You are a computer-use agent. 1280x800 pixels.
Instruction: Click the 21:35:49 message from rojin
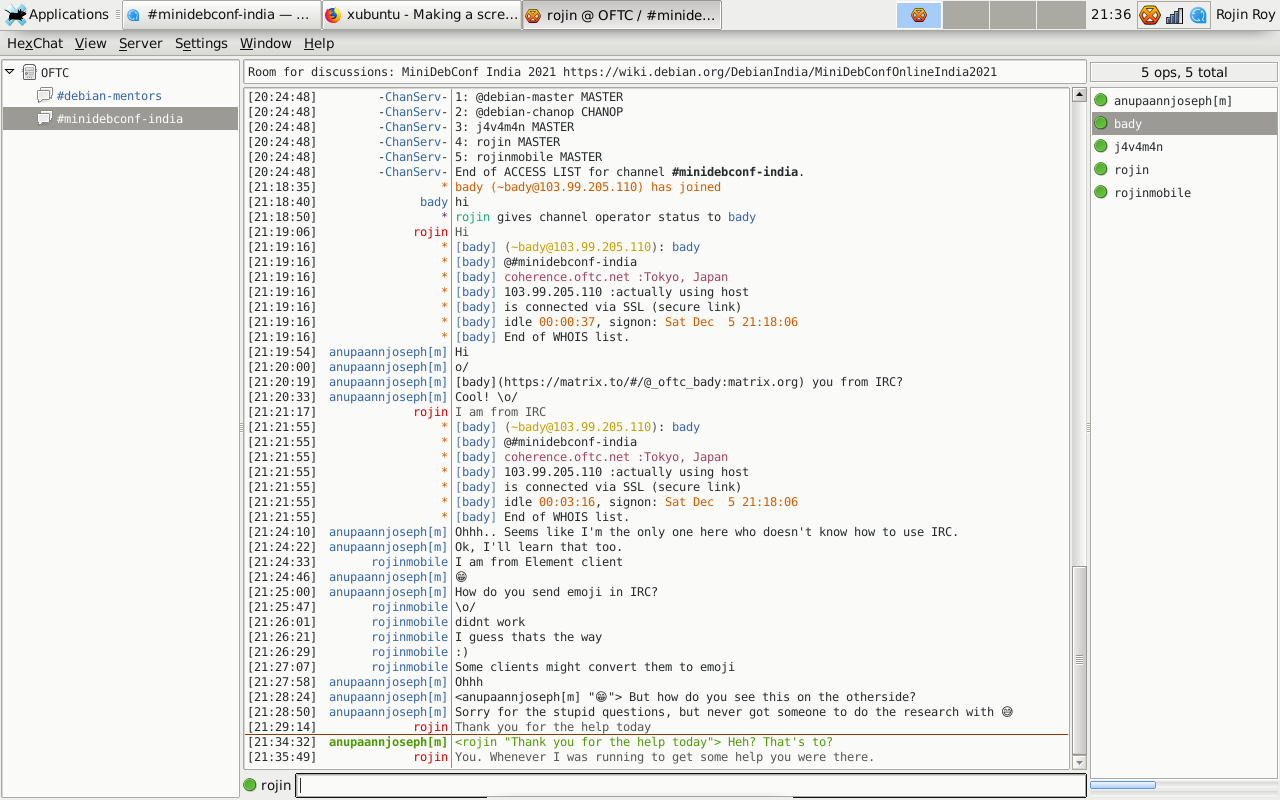point(665,757)
